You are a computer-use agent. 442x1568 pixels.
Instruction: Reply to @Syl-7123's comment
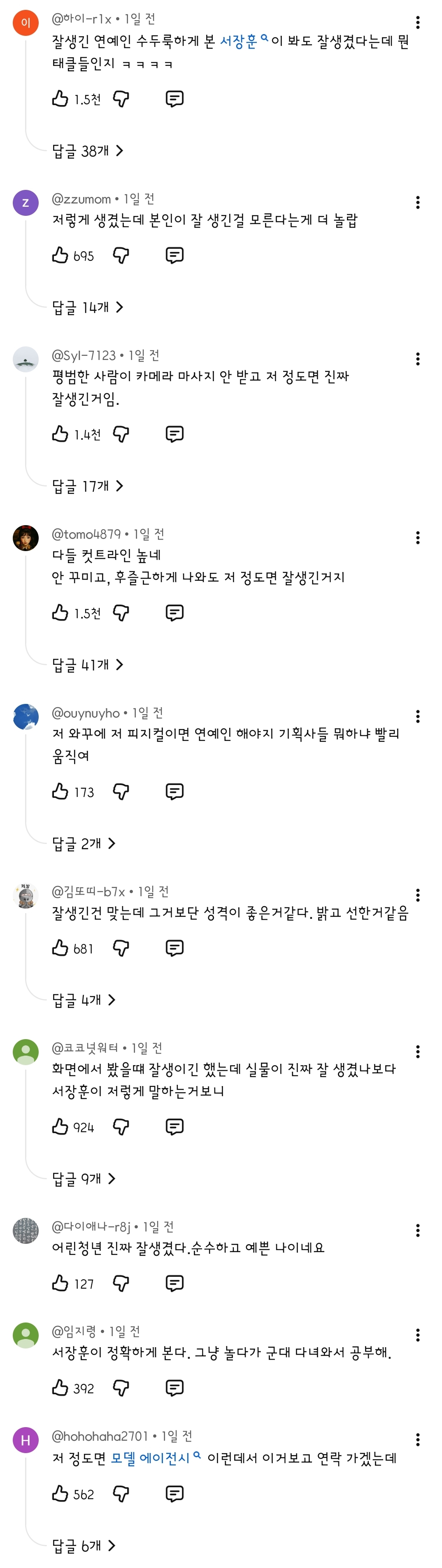coord(174,434)
